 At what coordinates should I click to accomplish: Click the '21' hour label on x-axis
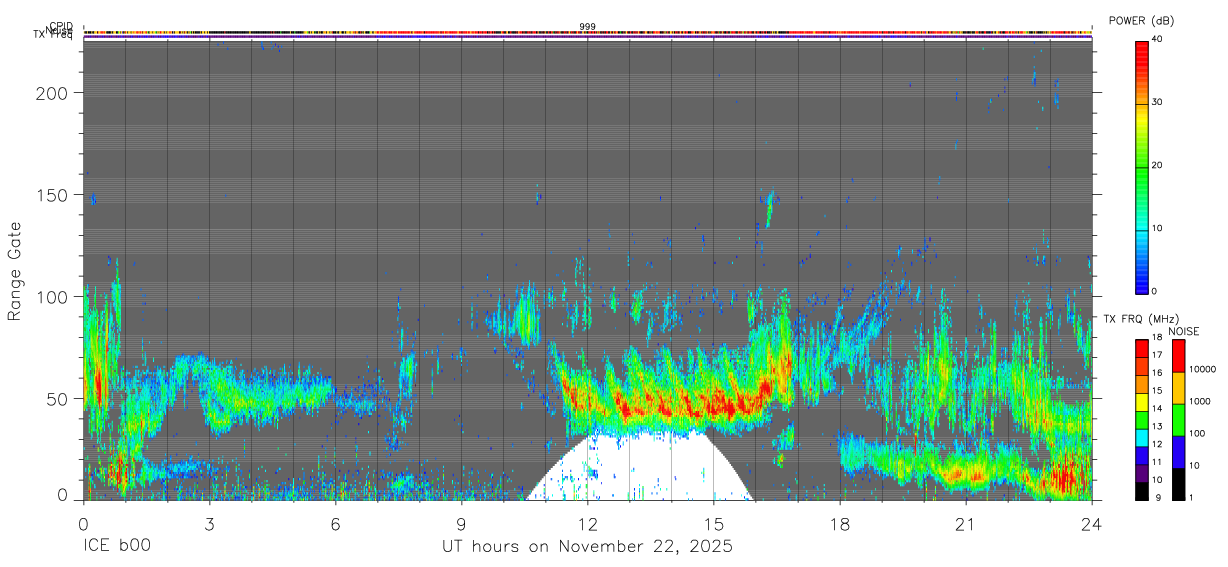pos(966,524)
